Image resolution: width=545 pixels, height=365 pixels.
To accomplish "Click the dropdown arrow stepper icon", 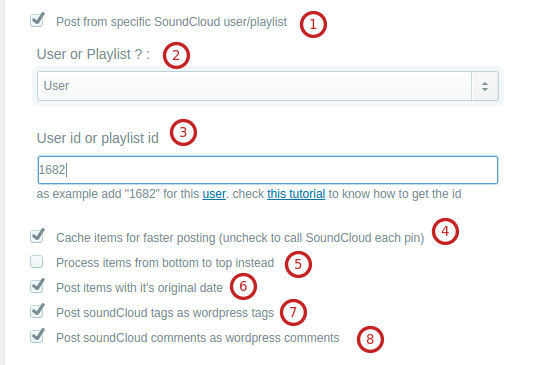I will 485,86.
